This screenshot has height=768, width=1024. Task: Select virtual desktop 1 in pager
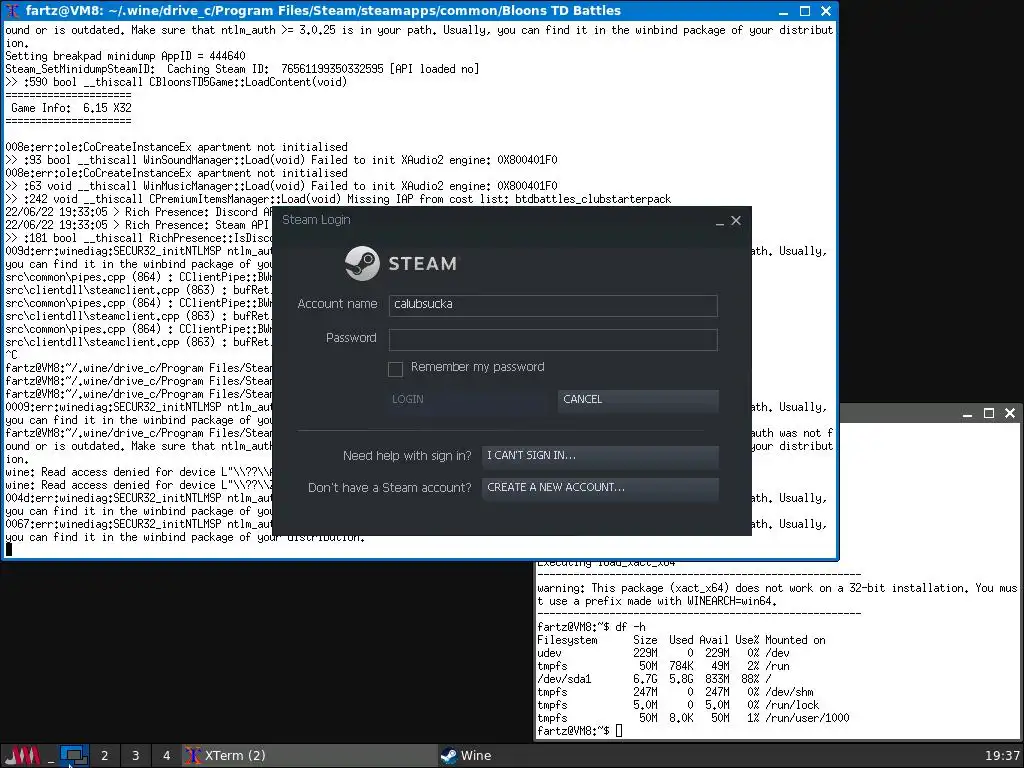click(74, 756)
